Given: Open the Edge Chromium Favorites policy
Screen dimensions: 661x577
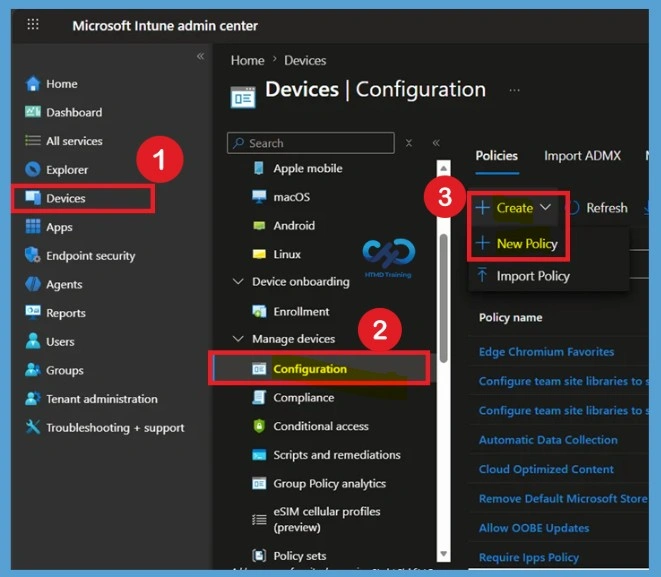Looking at the screenshot, I should 546,352.
